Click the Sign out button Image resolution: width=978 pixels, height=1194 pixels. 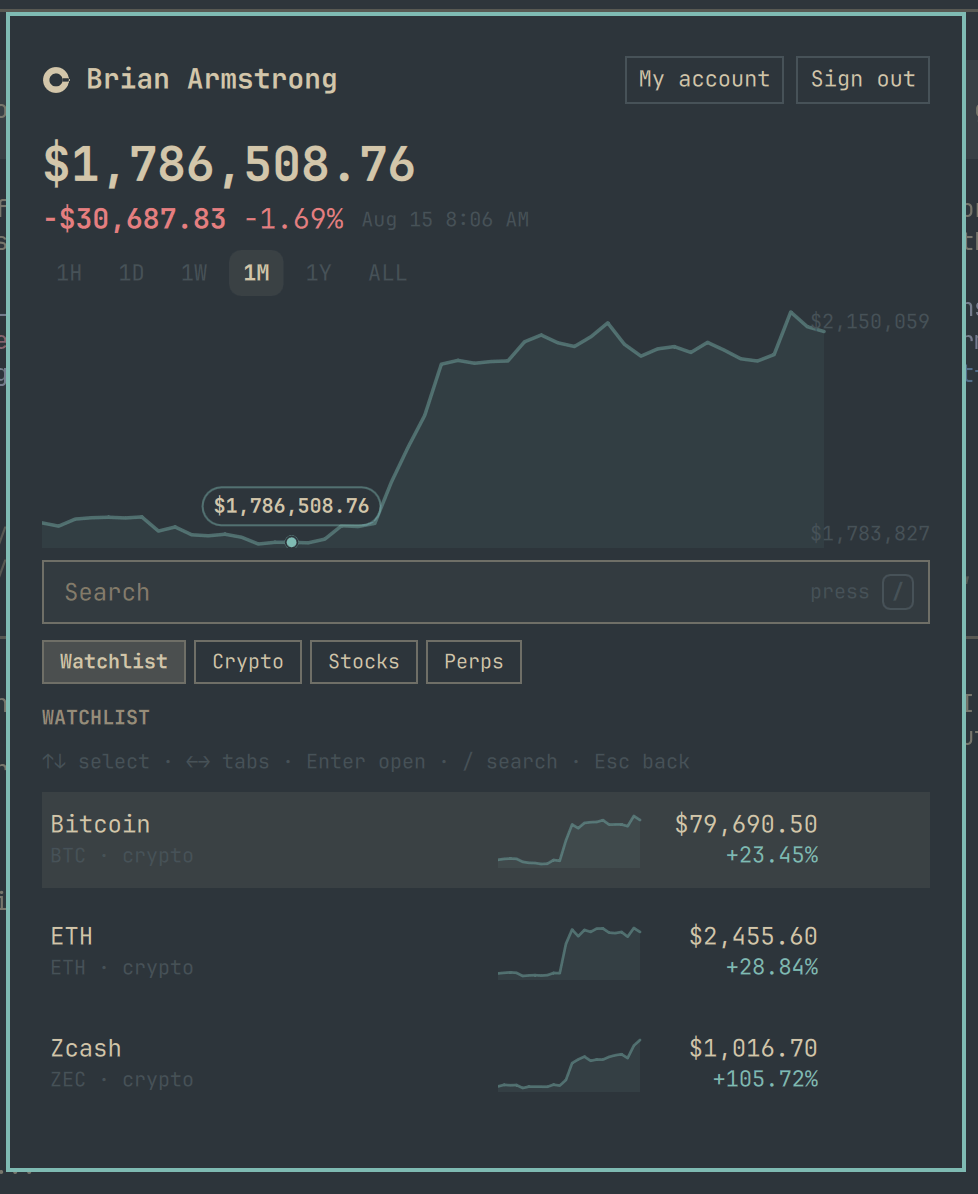click(862, 79)
